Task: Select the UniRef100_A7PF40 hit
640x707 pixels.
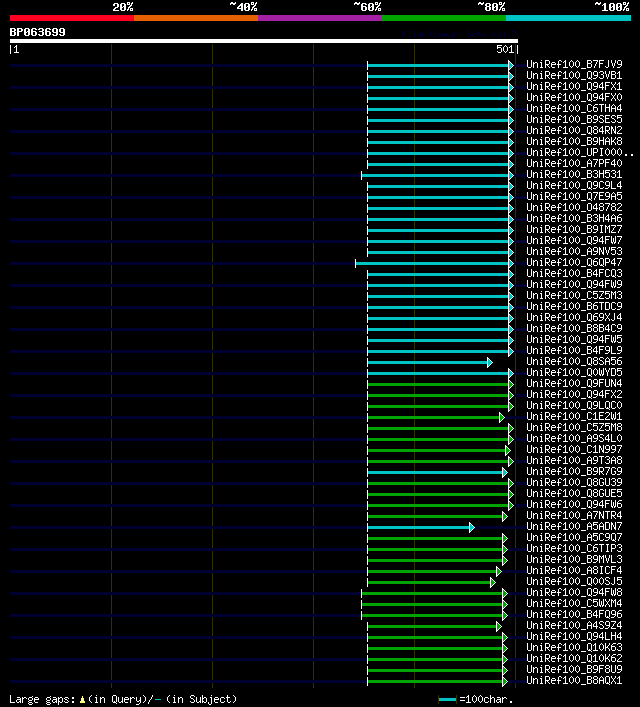Action: click(574, 164)
